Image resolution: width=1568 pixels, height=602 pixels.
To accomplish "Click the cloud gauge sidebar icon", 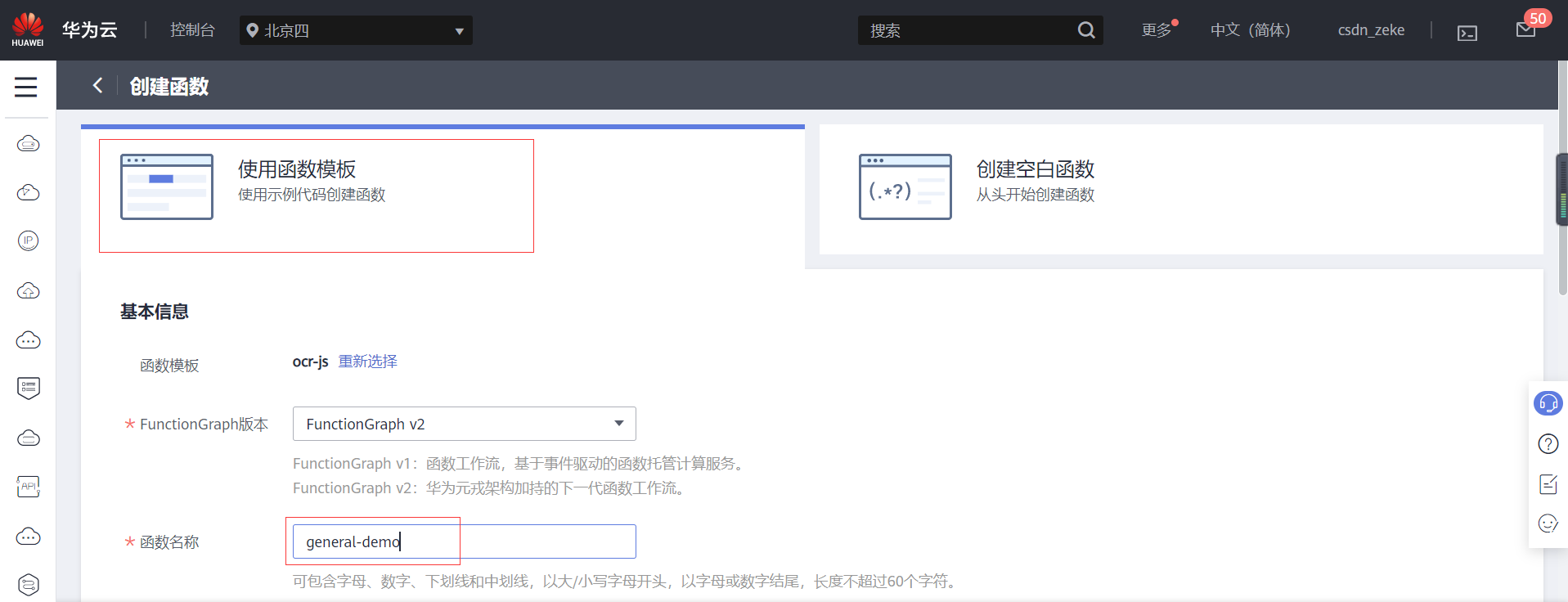I will [x=29, y=192].
